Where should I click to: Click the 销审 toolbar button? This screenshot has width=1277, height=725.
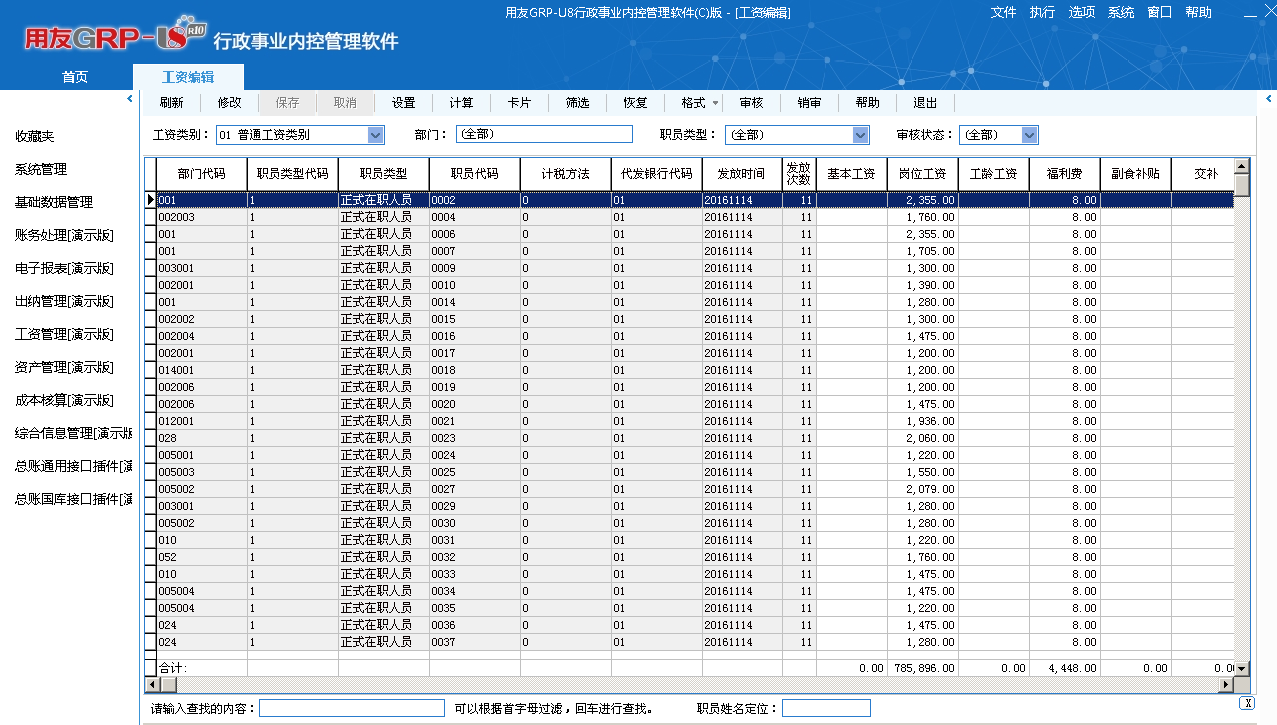(810, 103)
